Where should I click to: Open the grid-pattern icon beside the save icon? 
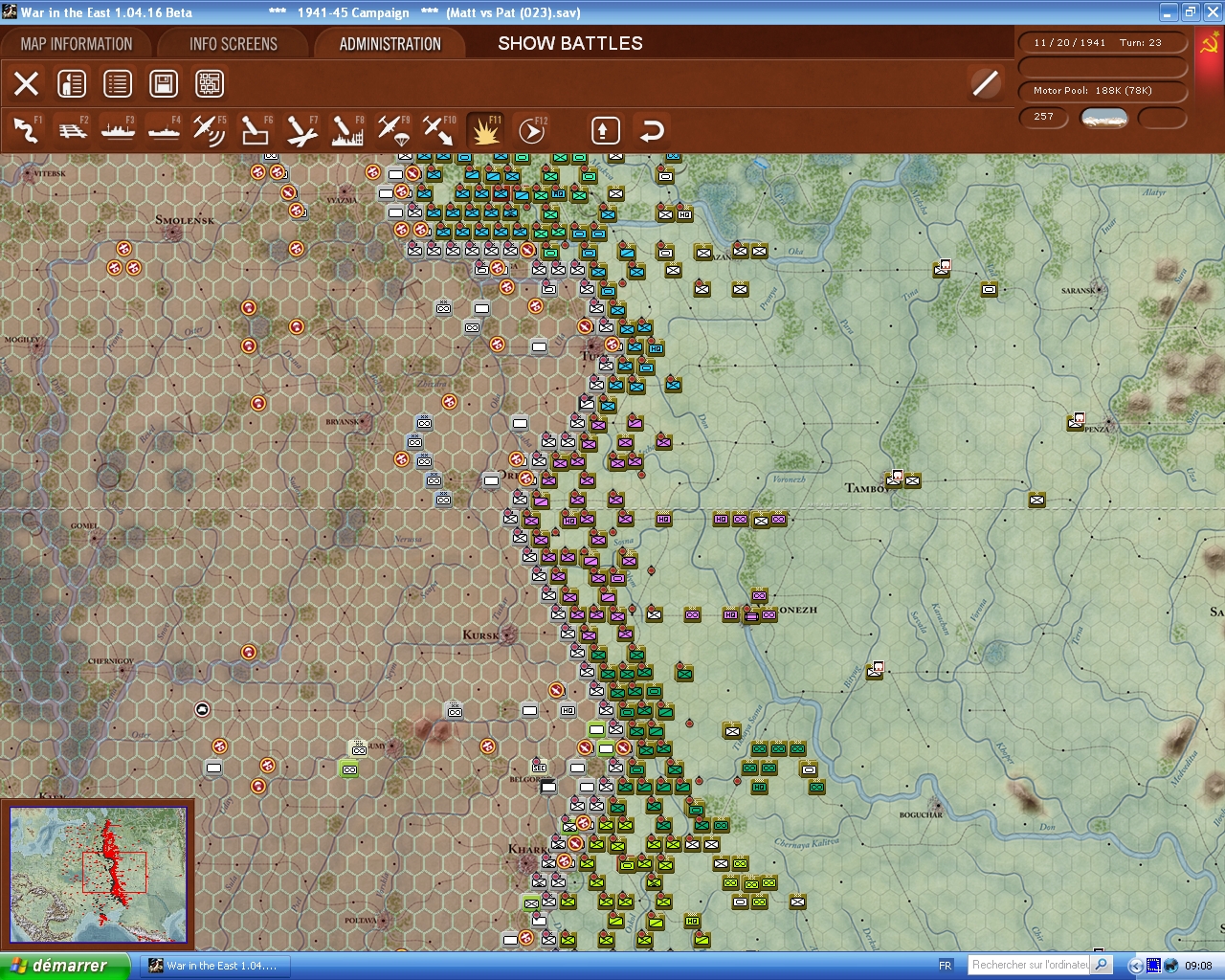[x=210, y=84]
